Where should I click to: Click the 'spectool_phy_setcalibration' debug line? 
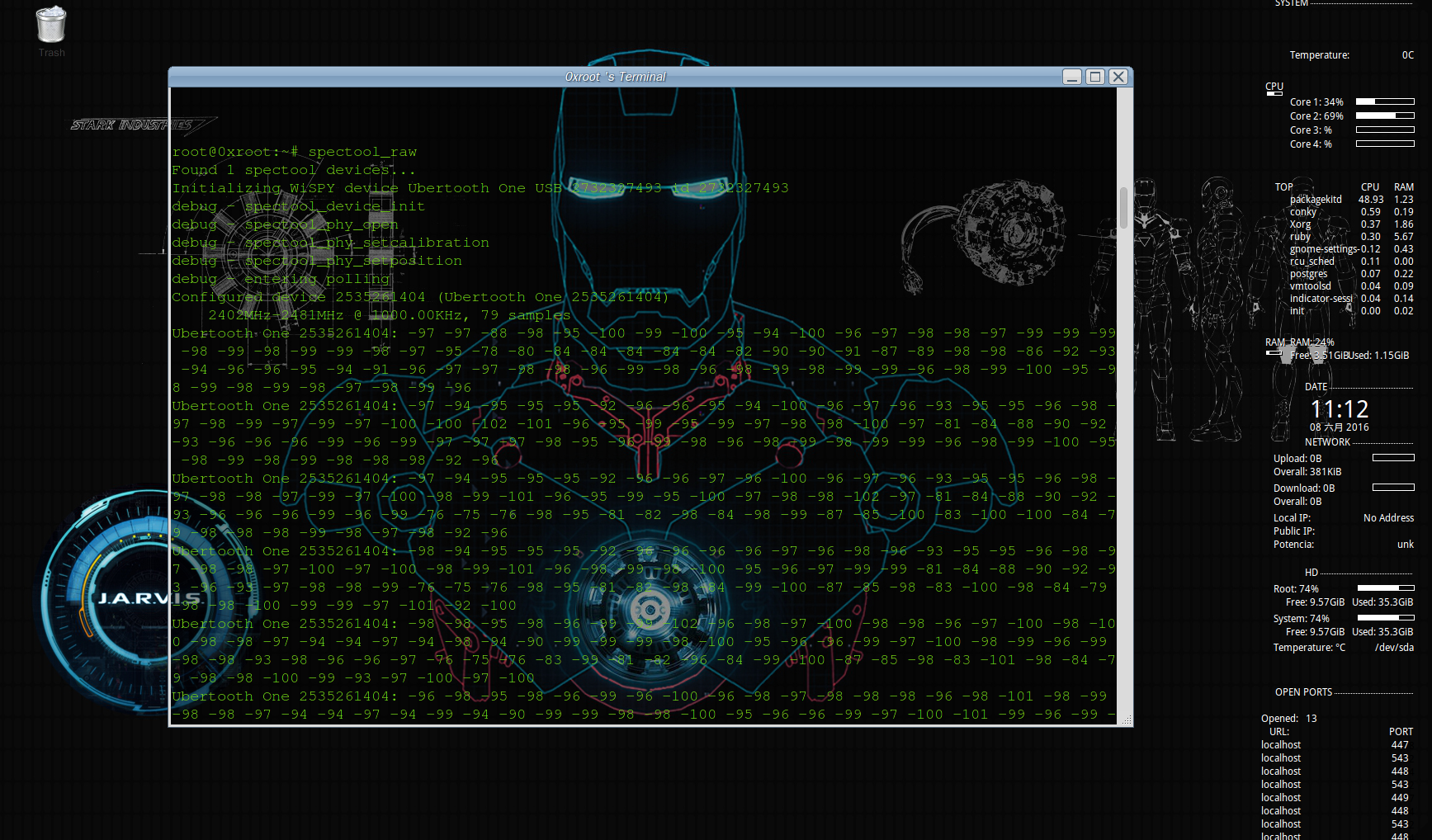330,243
